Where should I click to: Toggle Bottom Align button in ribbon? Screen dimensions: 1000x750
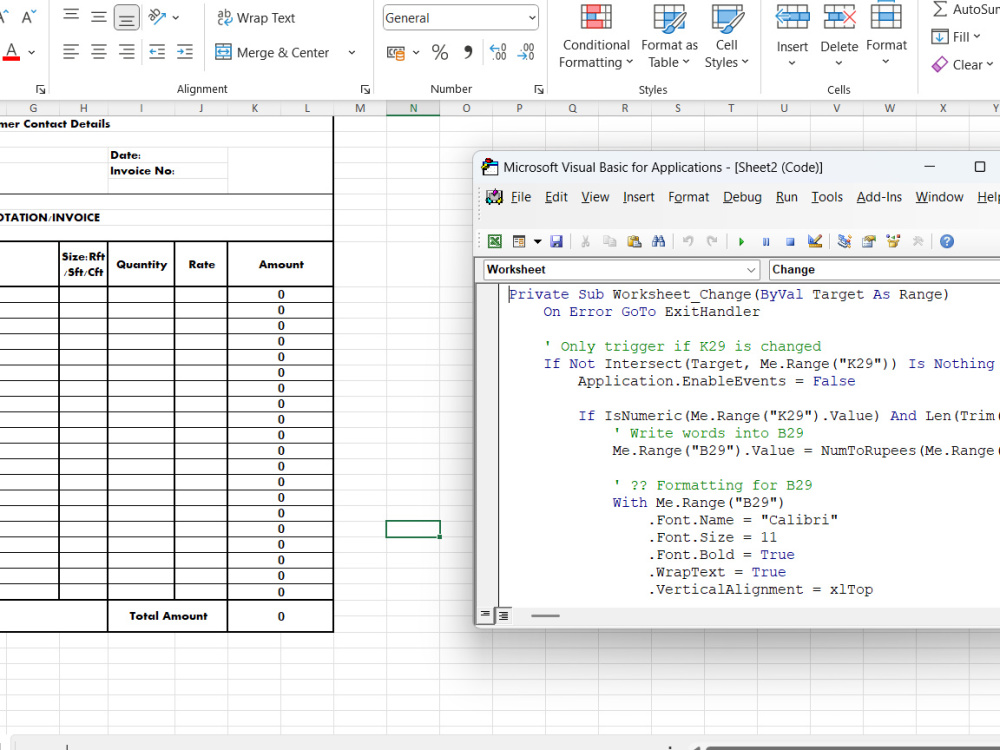tap(126, 17)
